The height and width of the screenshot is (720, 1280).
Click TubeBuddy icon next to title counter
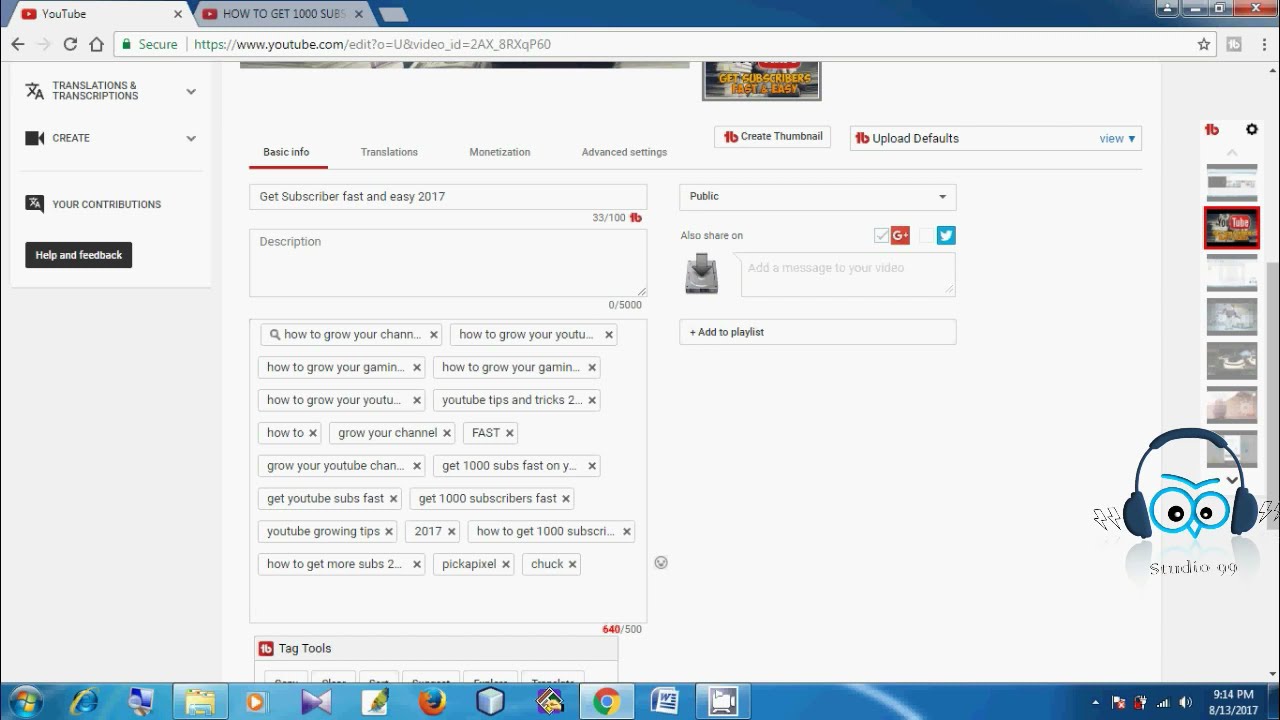point(636,218)
